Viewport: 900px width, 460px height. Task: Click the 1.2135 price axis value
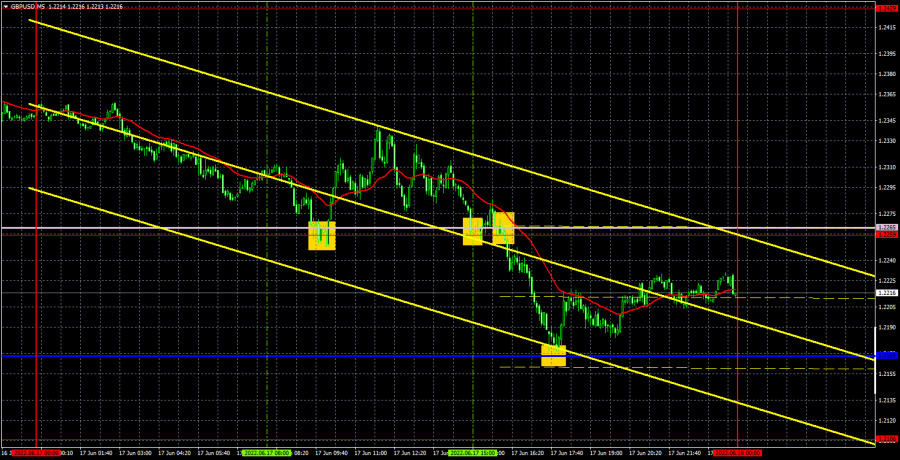886,400
